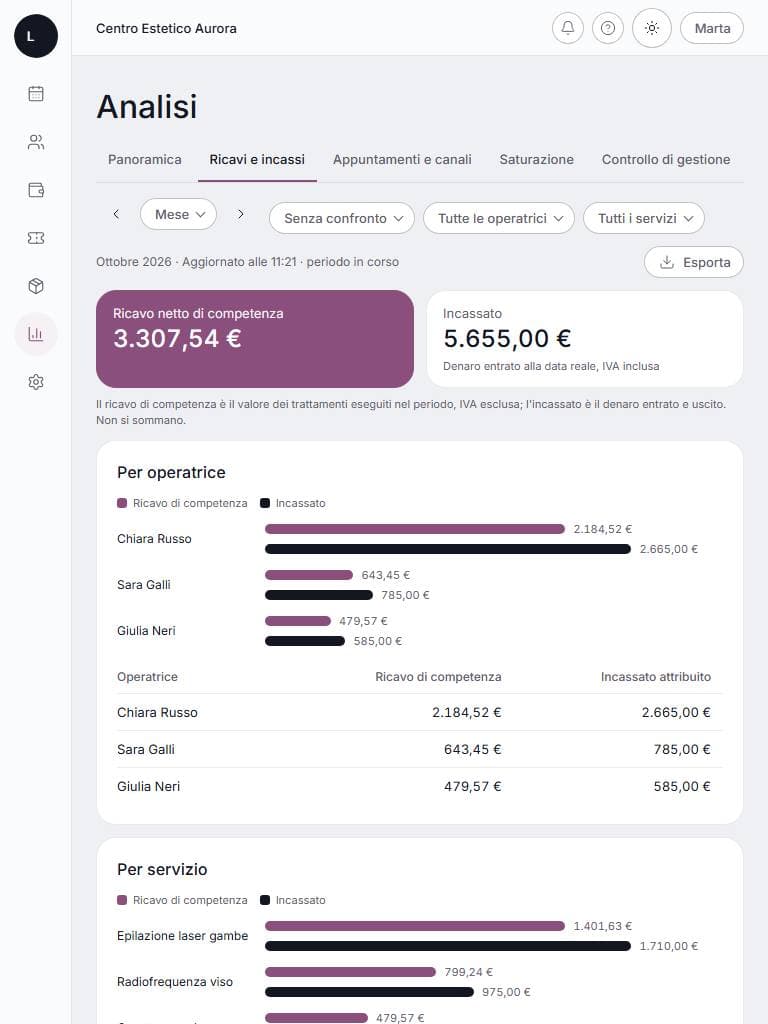Select Sara Galli table row name
The image size is (768, 1024).
(x=146, y=749)
